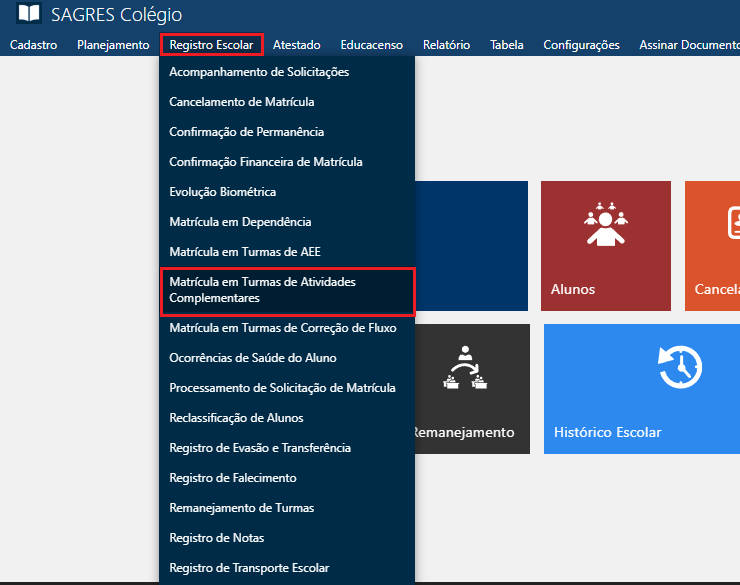This screenshot has height=585, width=740.
Task: Open the Educacenso menu
Action: pyautogui.click(x=371, y=45)
